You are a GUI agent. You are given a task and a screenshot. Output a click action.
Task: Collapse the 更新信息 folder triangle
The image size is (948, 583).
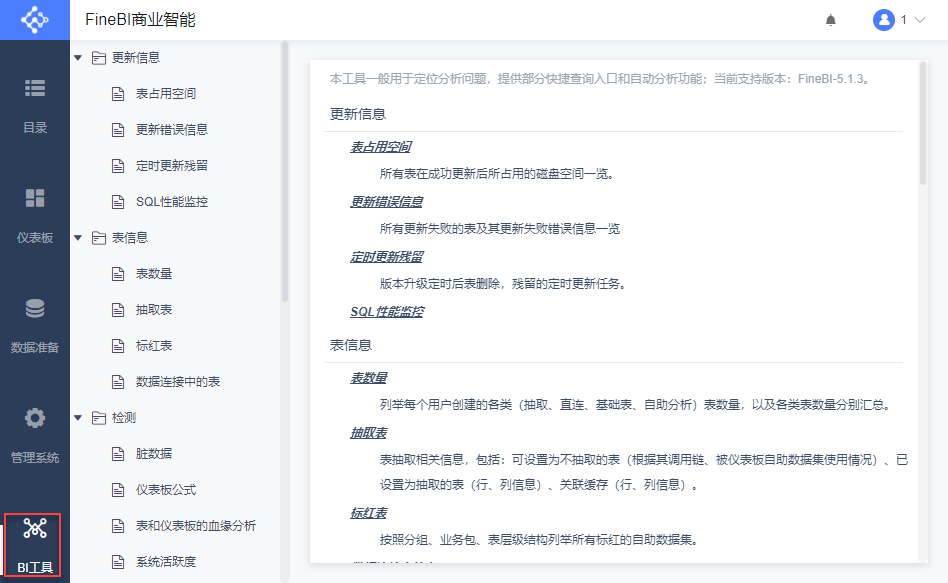click(x=78, y=58)
